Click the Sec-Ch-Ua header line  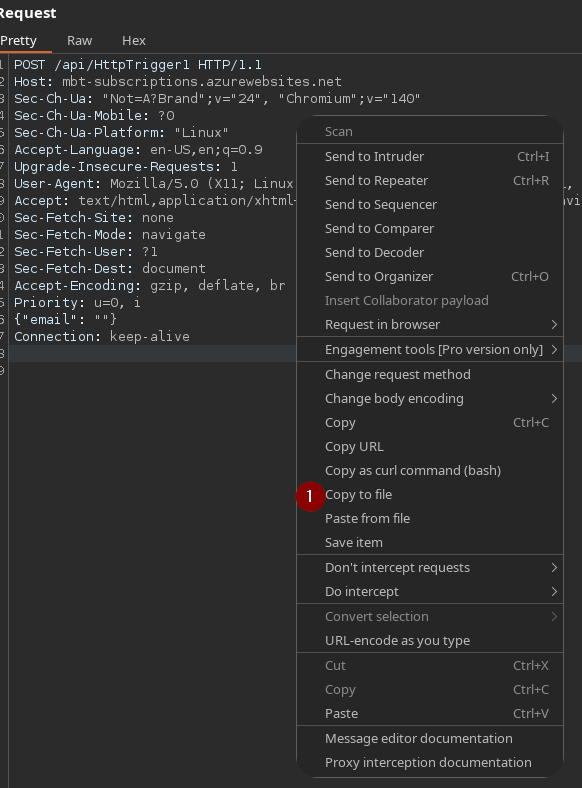(x=217, y=98)
